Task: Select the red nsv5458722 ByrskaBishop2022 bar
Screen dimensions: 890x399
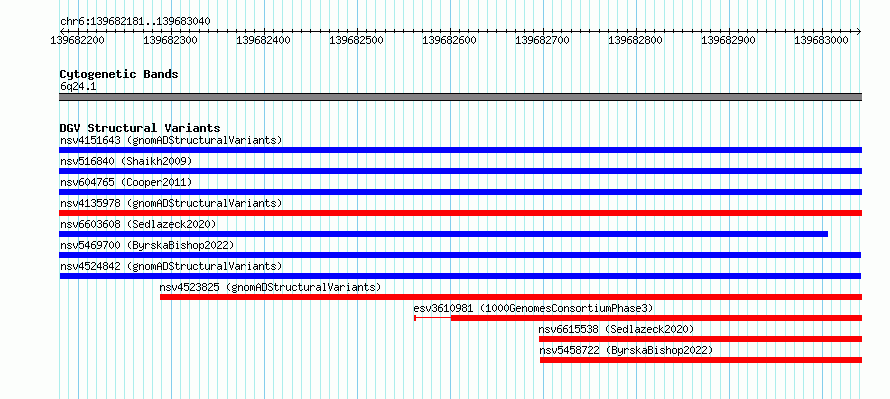Action: [x=701, y=360]
